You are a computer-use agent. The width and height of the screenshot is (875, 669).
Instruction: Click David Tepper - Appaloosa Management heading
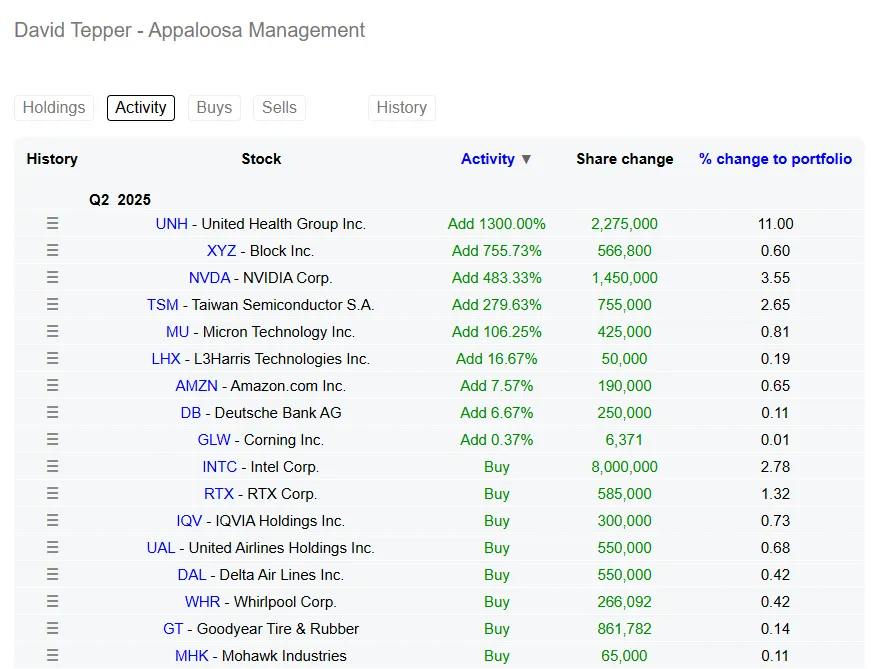[190, 30]
